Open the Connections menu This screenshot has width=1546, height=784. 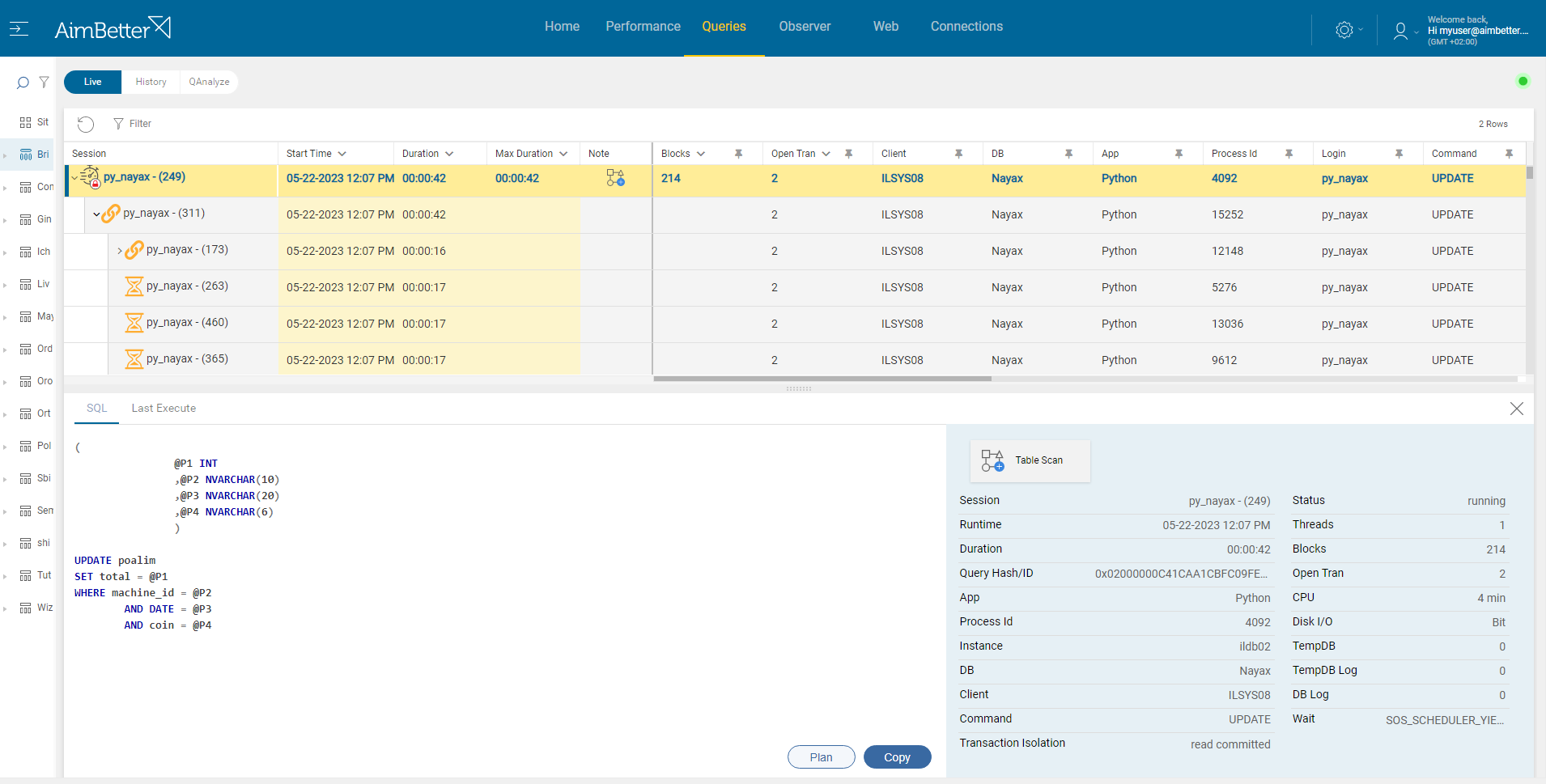click(x=966, y=27)
